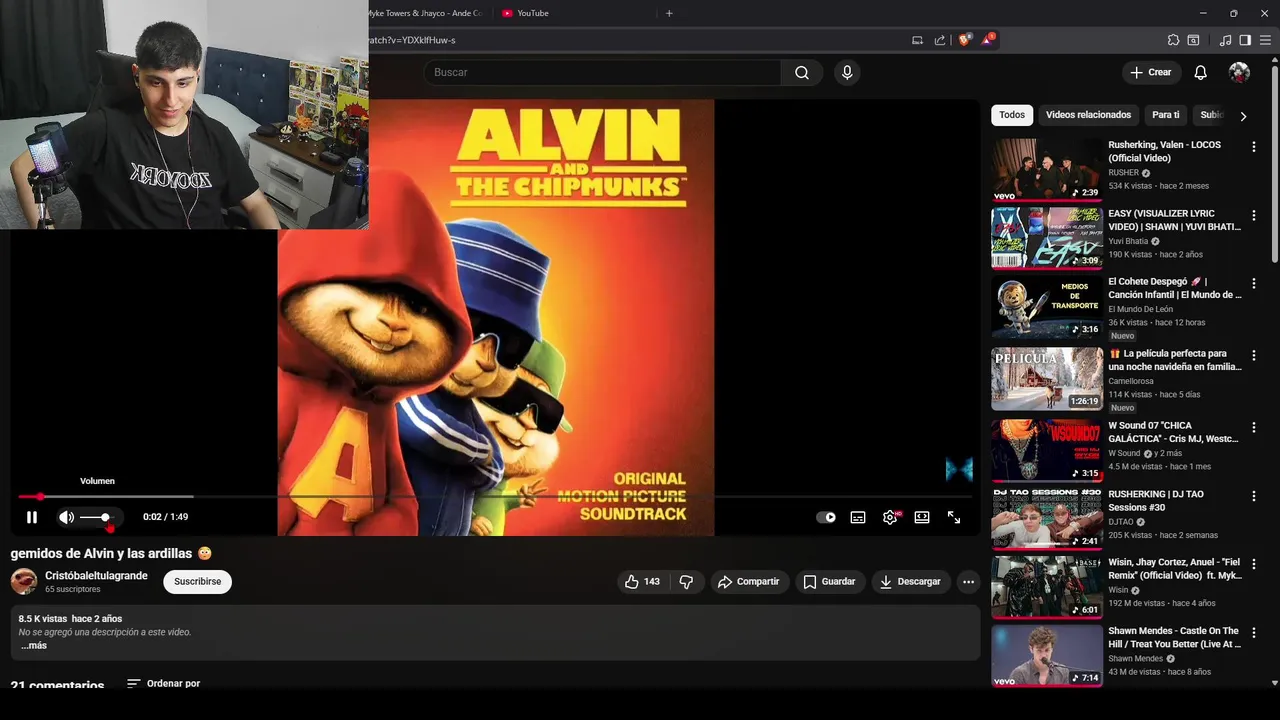Open the Cristóbaleltulagrande channel avatar

24,581
